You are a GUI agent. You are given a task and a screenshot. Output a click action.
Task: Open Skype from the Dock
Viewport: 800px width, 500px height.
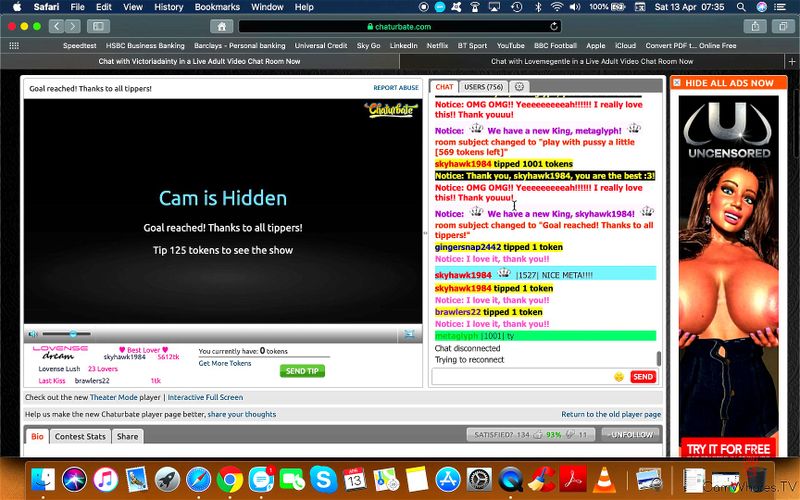click(x=323, y=480)
